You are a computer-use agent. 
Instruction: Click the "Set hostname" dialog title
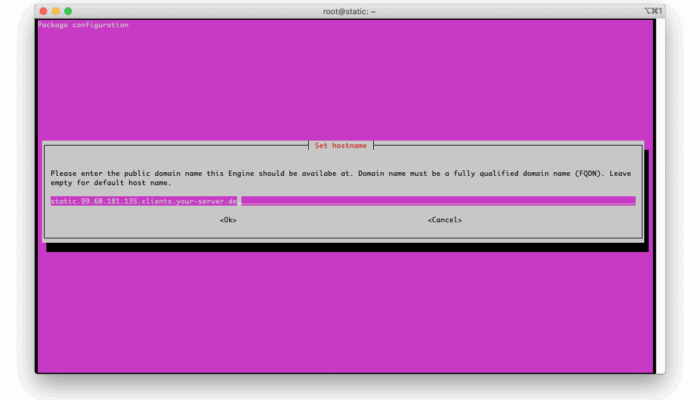click(343, 145)
